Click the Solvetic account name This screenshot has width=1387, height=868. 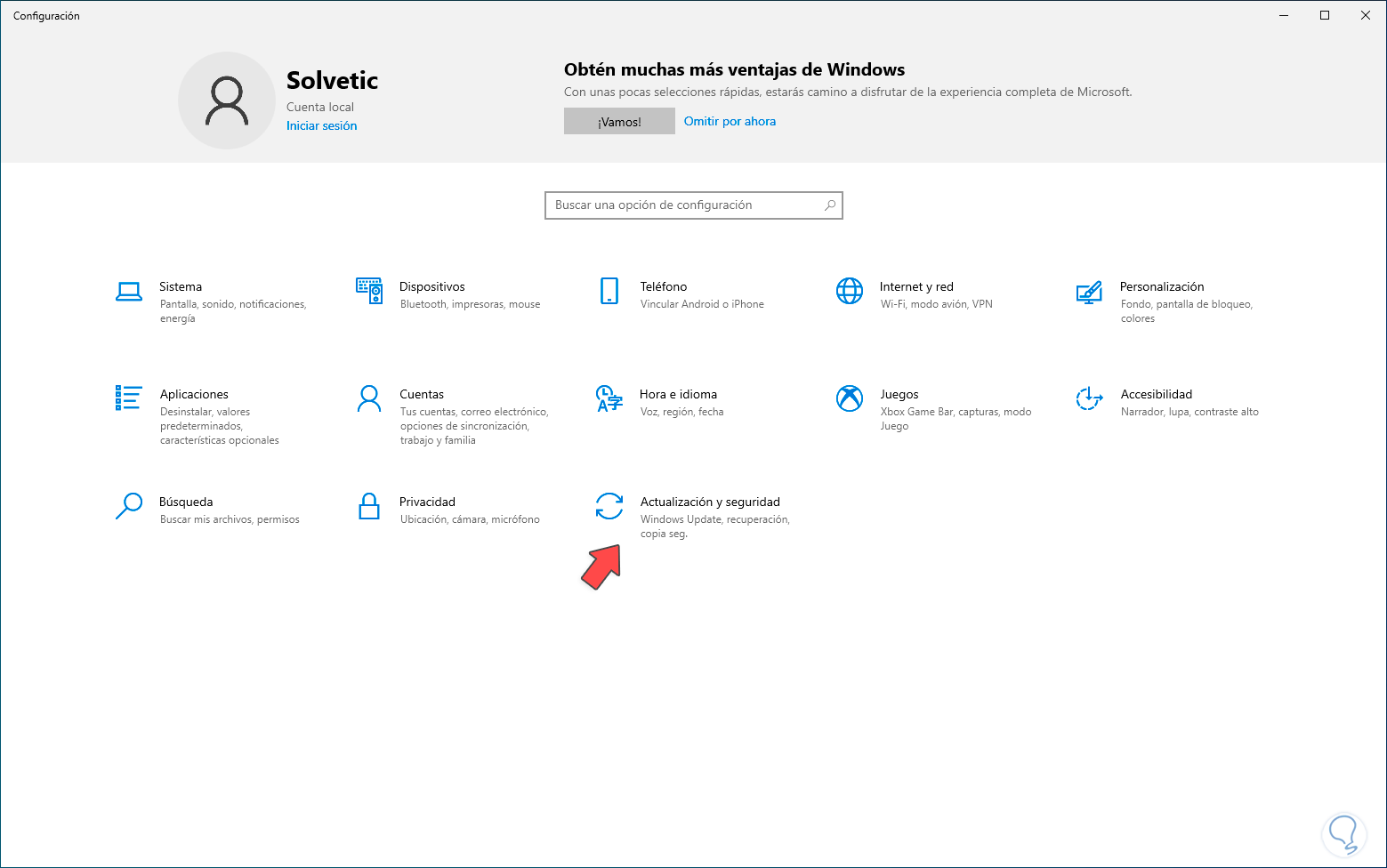332,80
